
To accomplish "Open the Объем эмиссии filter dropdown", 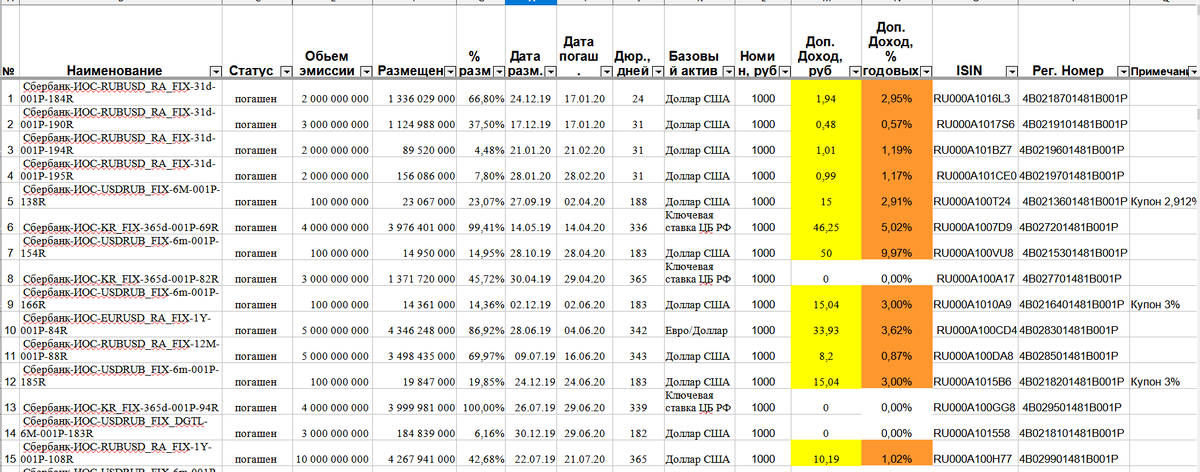I will (x=365, y=72).
